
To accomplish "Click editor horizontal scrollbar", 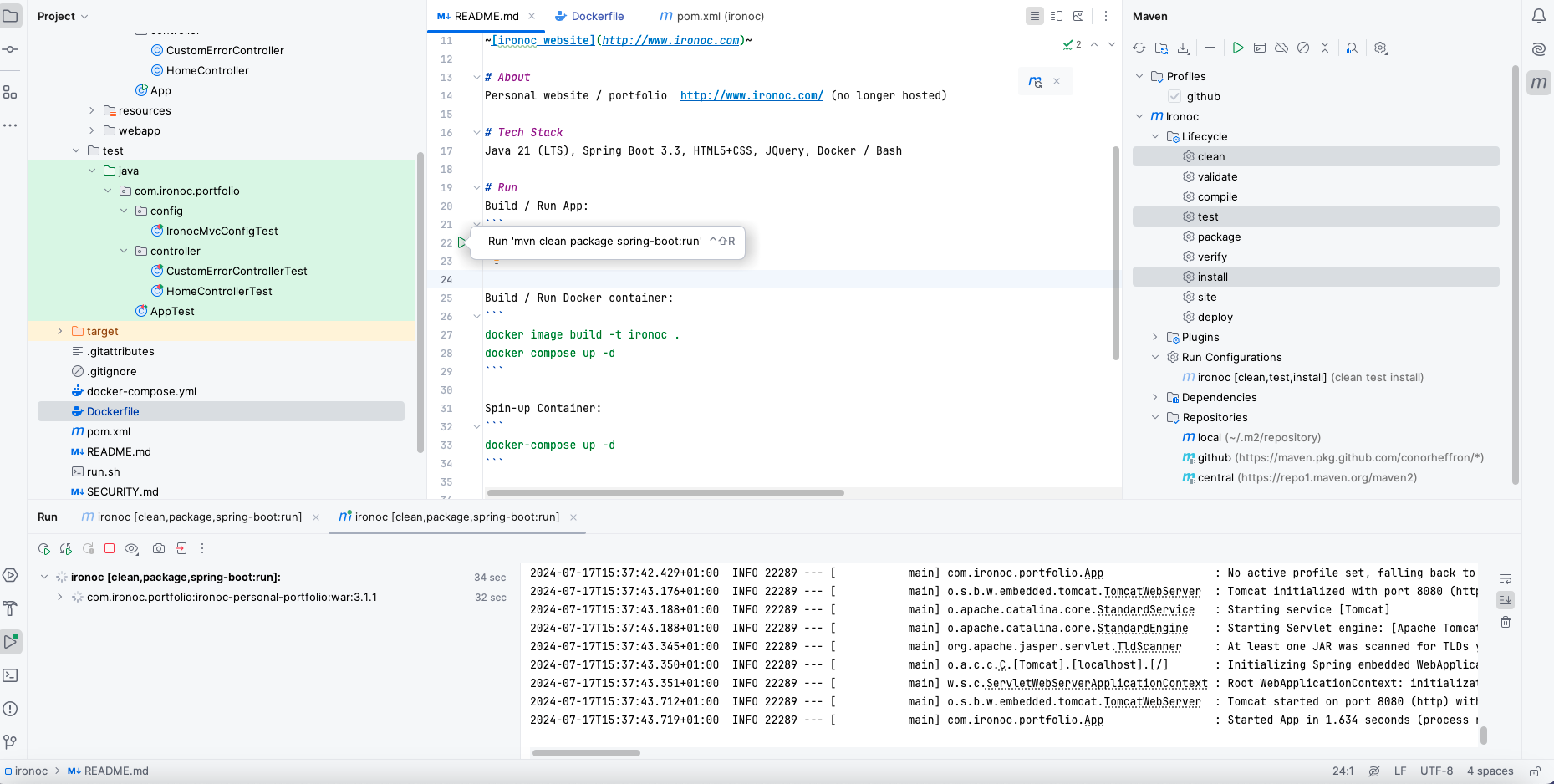I will [x=665, y=493].
